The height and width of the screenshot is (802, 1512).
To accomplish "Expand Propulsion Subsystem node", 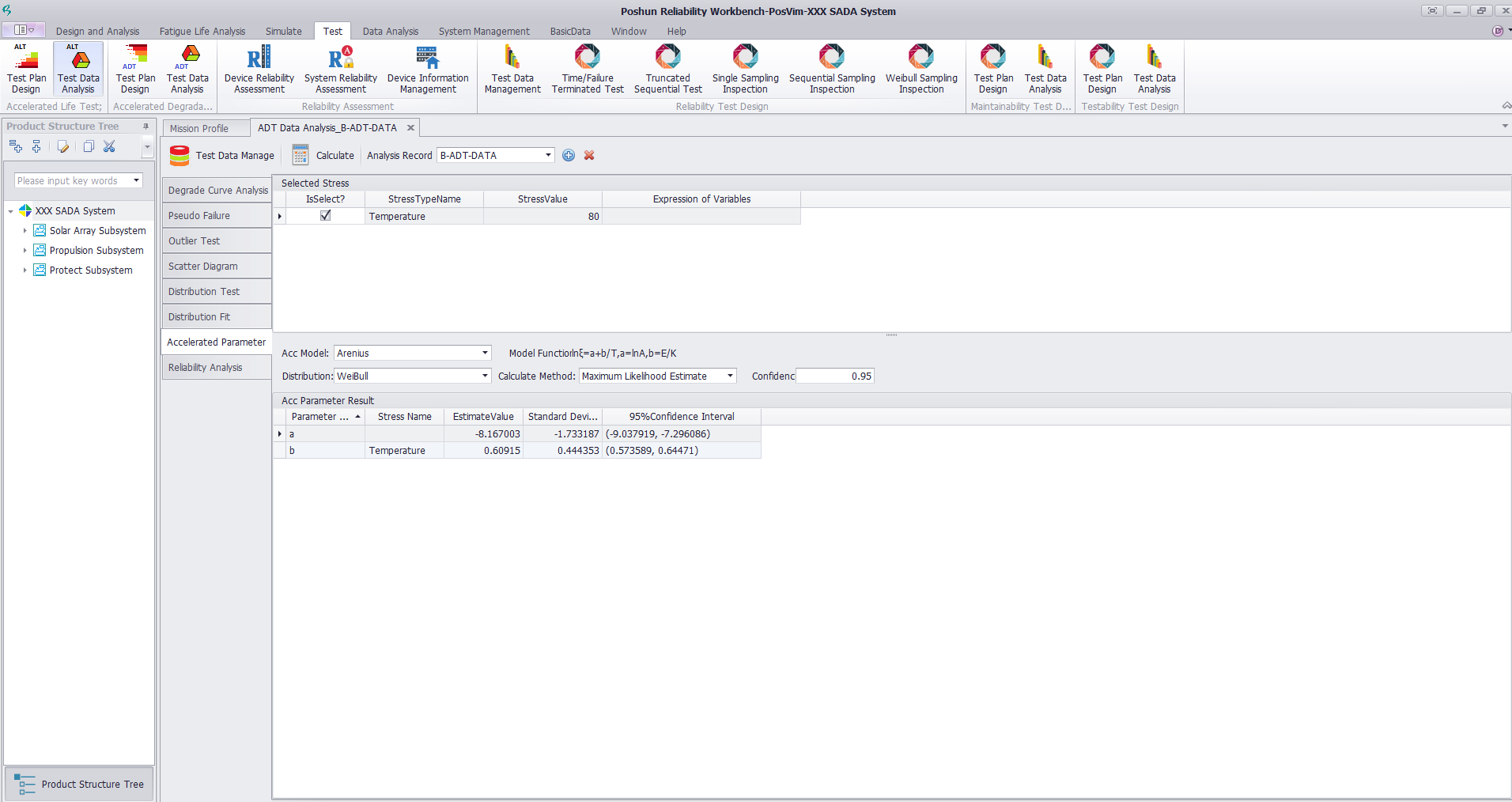I will [x=25, y=251].
